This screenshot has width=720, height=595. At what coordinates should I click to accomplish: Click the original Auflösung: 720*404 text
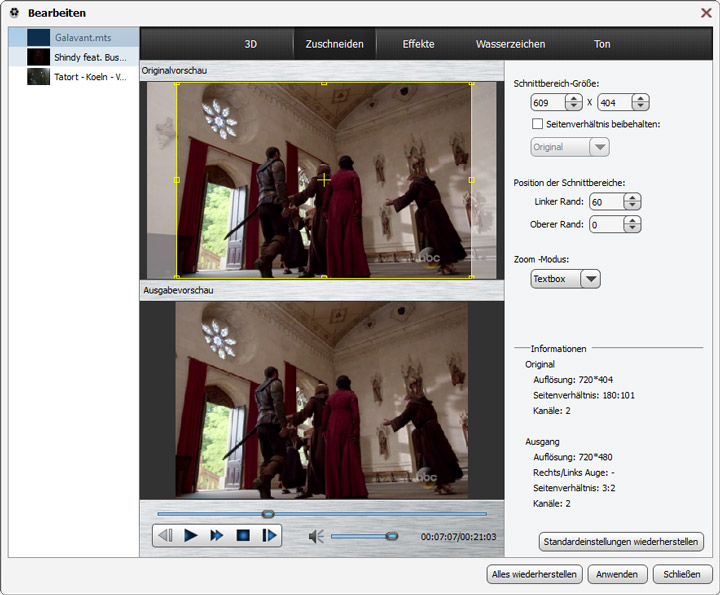[573, 380]
